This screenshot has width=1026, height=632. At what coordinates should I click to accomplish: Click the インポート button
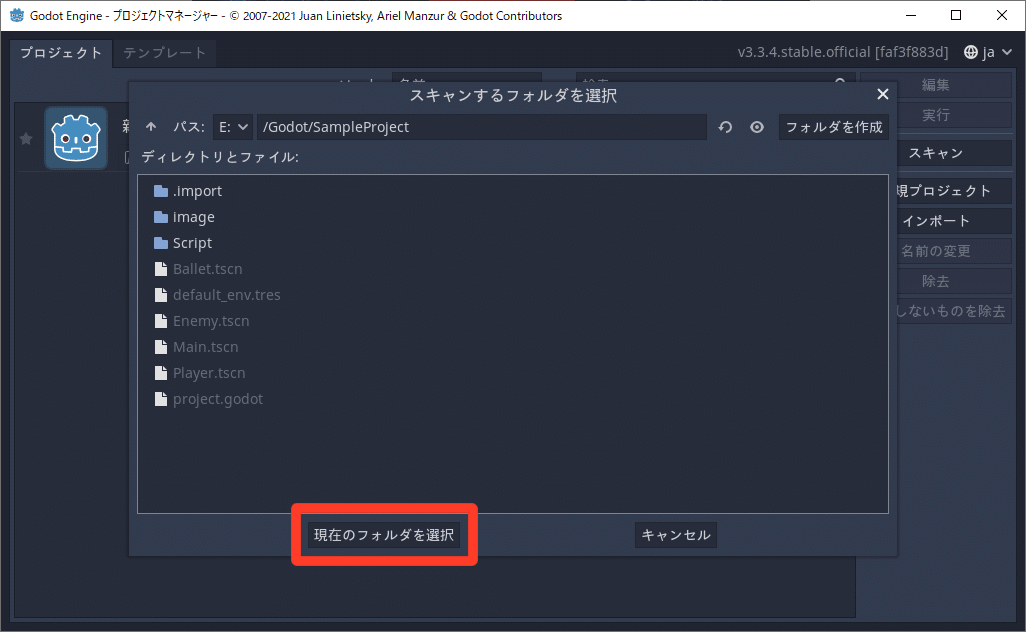953,221
